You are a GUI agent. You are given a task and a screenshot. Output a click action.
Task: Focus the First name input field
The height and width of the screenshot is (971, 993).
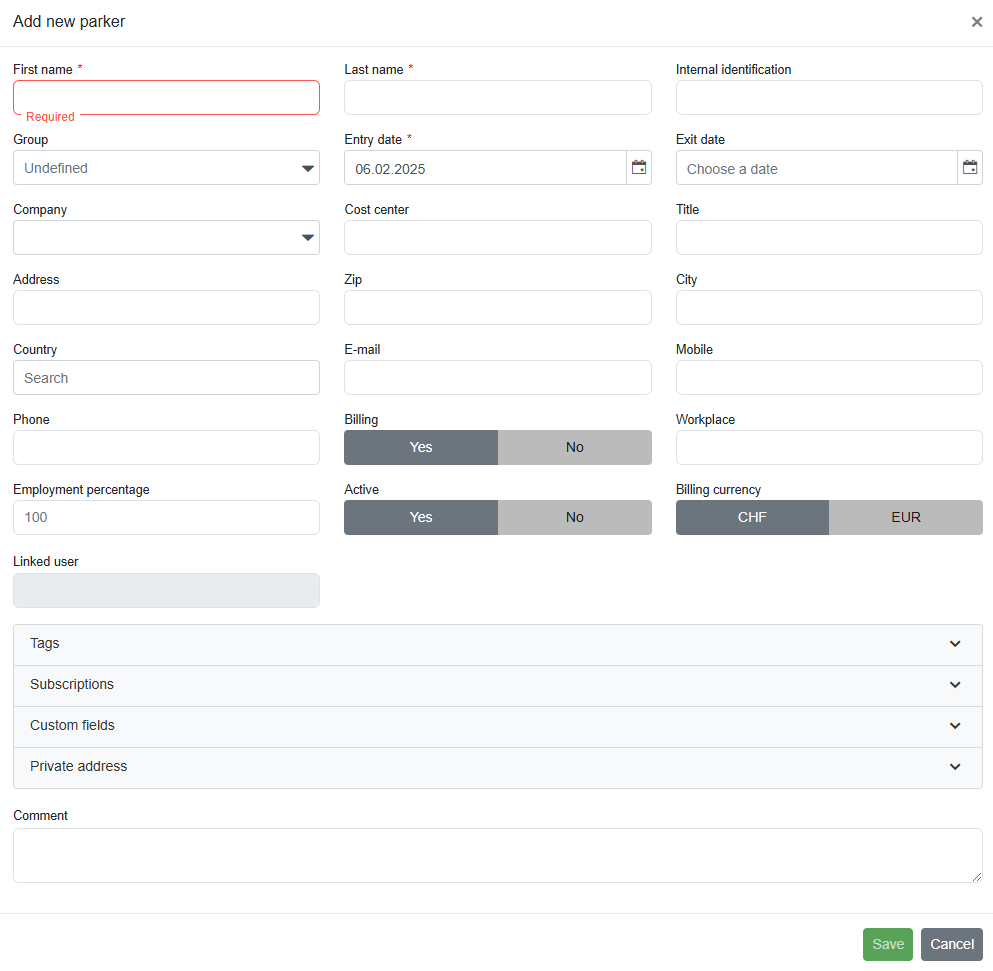tap(167, 98)
